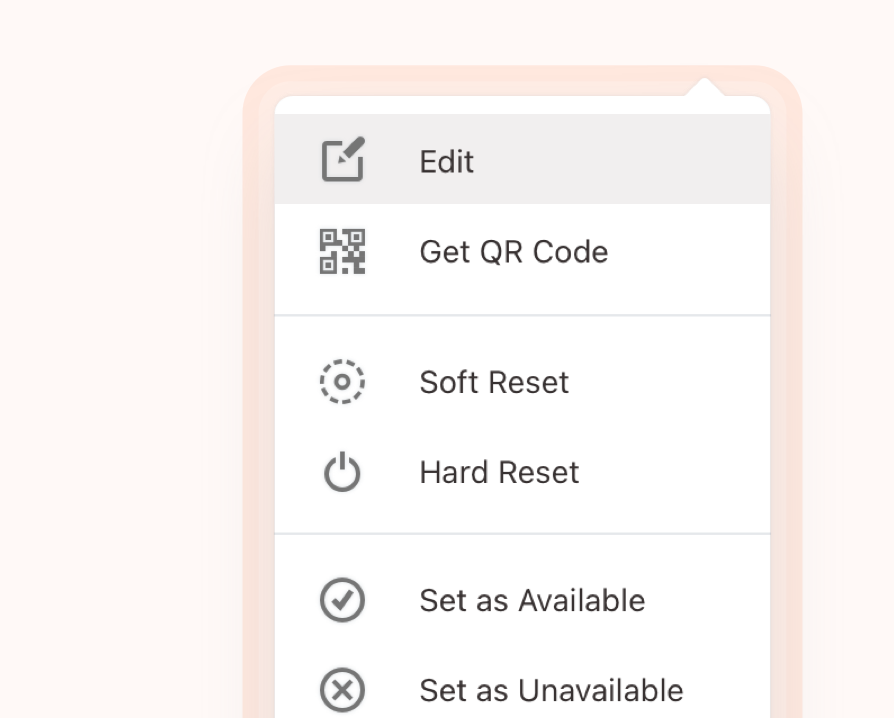Click empty area of highlighted Edit row
894x718 pixels.
point(640,161)
